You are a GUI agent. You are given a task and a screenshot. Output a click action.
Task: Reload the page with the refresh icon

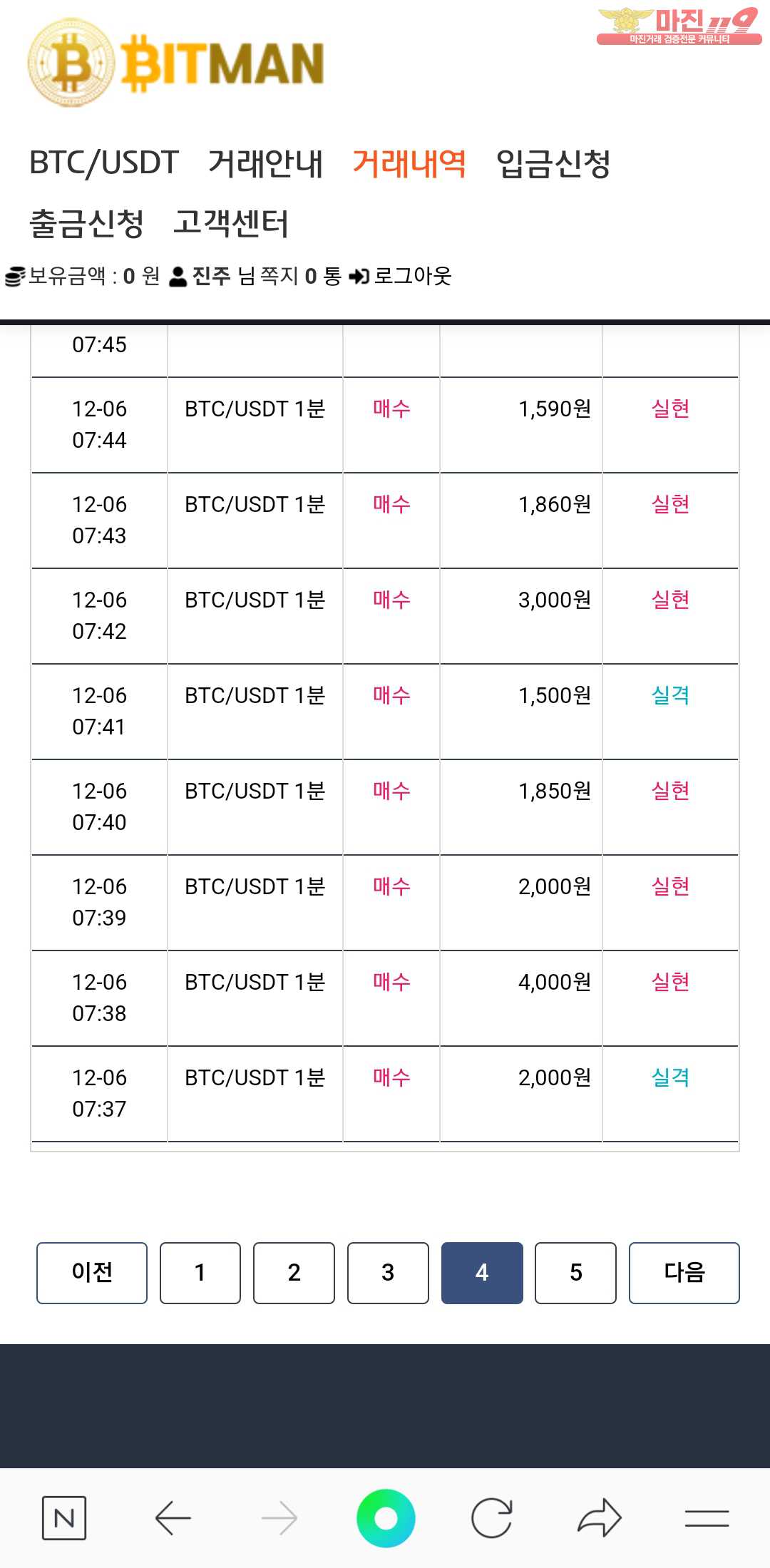[492, 1518]
